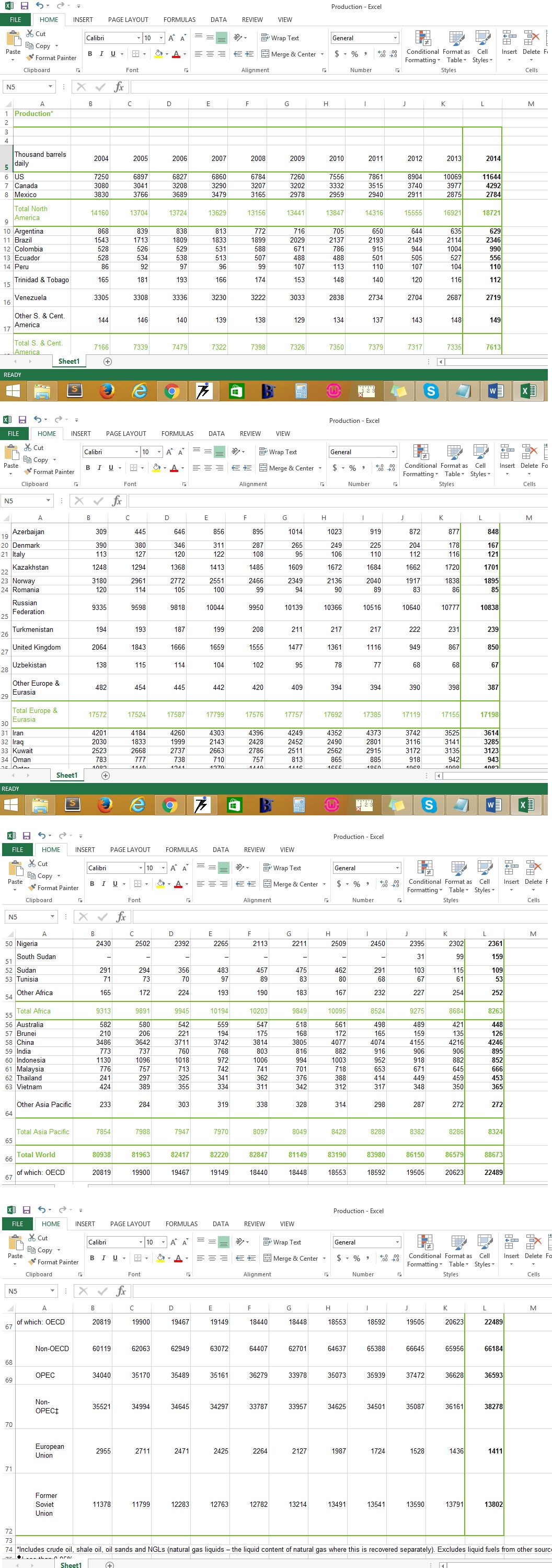This screenshot has height=1568, width=552.
Task: Open Font dialog launcher in window listing US and Canada
Action: 186,70
